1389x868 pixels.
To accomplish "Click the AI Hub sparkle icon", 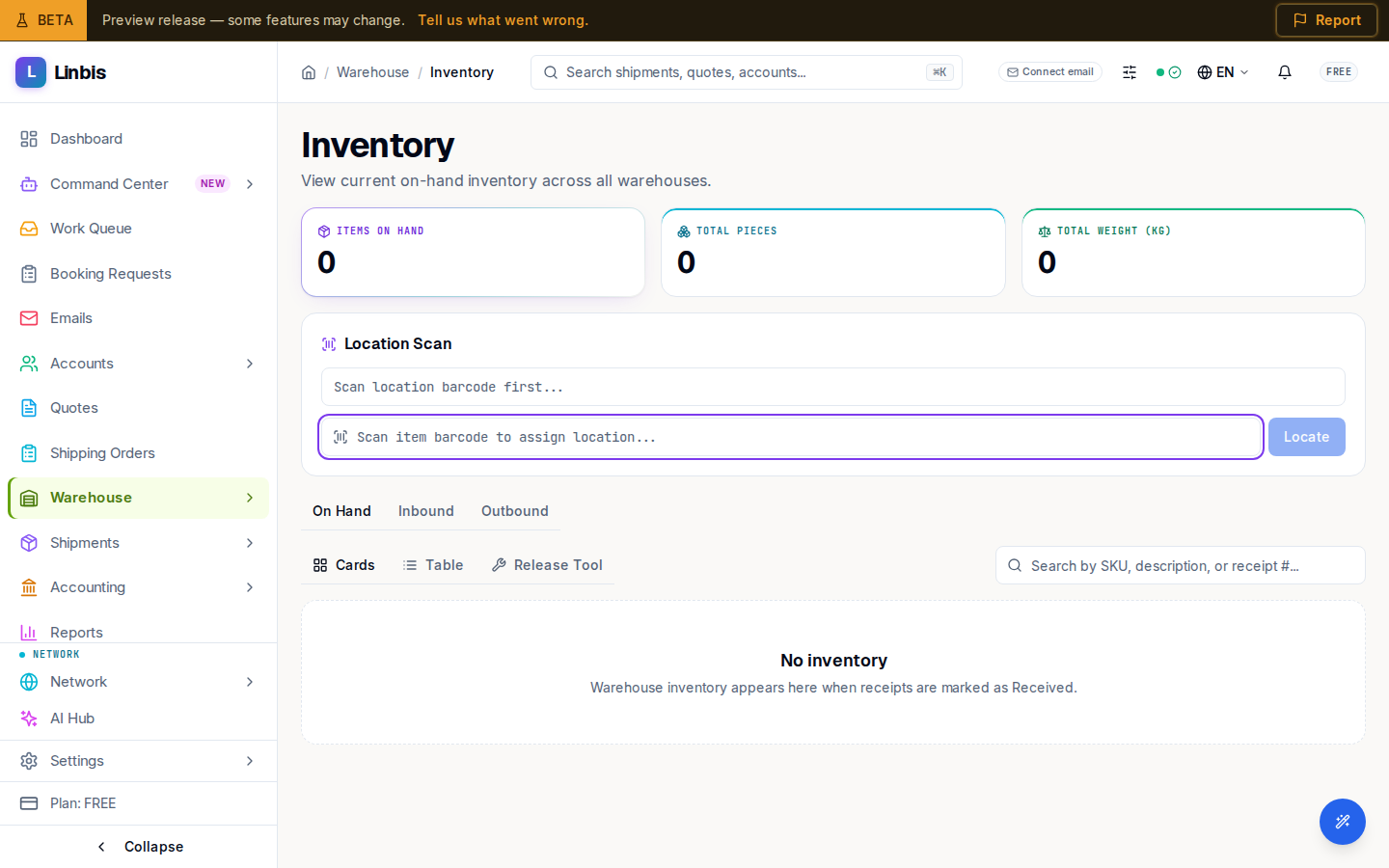I will click(29, 719).
